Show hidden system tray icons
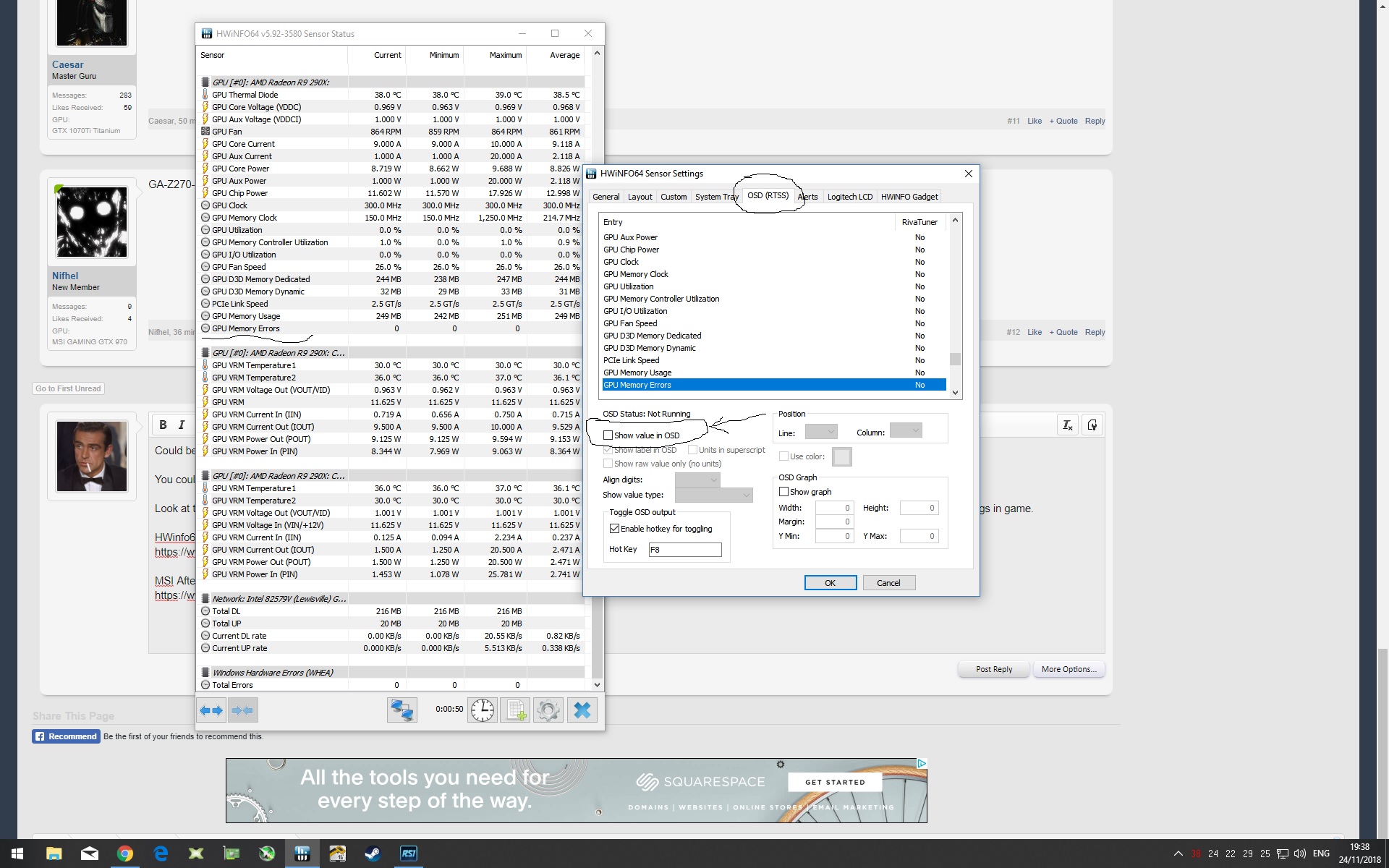Image resolution: width=1389 pixels, height=868 pixels. pos(1178,854)
